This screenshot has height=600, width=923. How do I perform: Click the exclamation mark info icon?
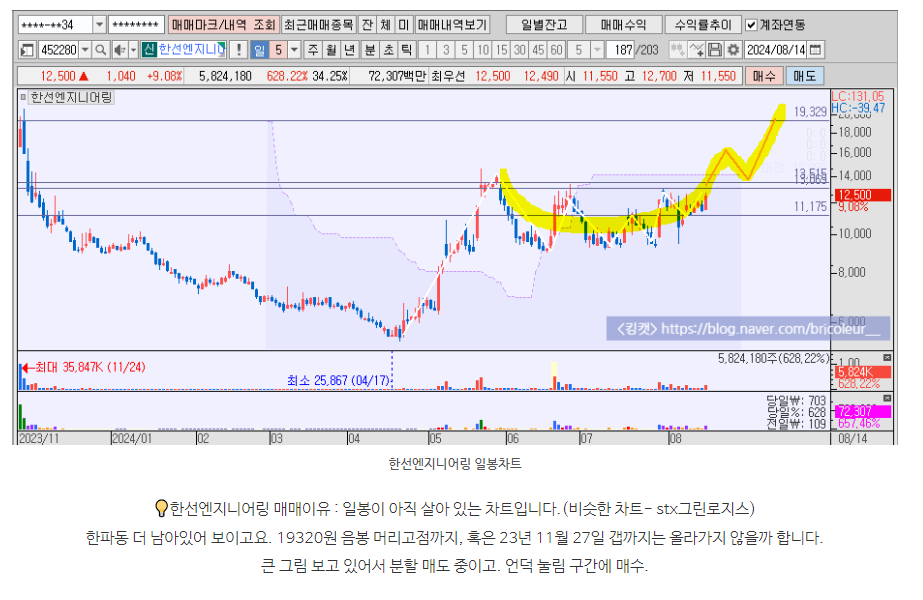tap(239, 50)
